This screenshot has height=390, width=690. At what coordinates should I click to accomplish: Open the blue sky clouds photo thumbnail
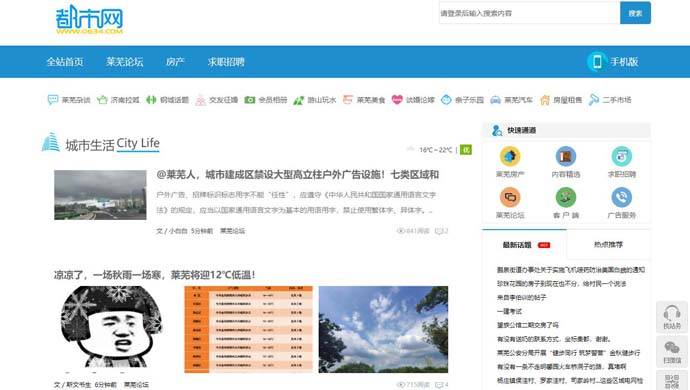click(x=383, y=329)
